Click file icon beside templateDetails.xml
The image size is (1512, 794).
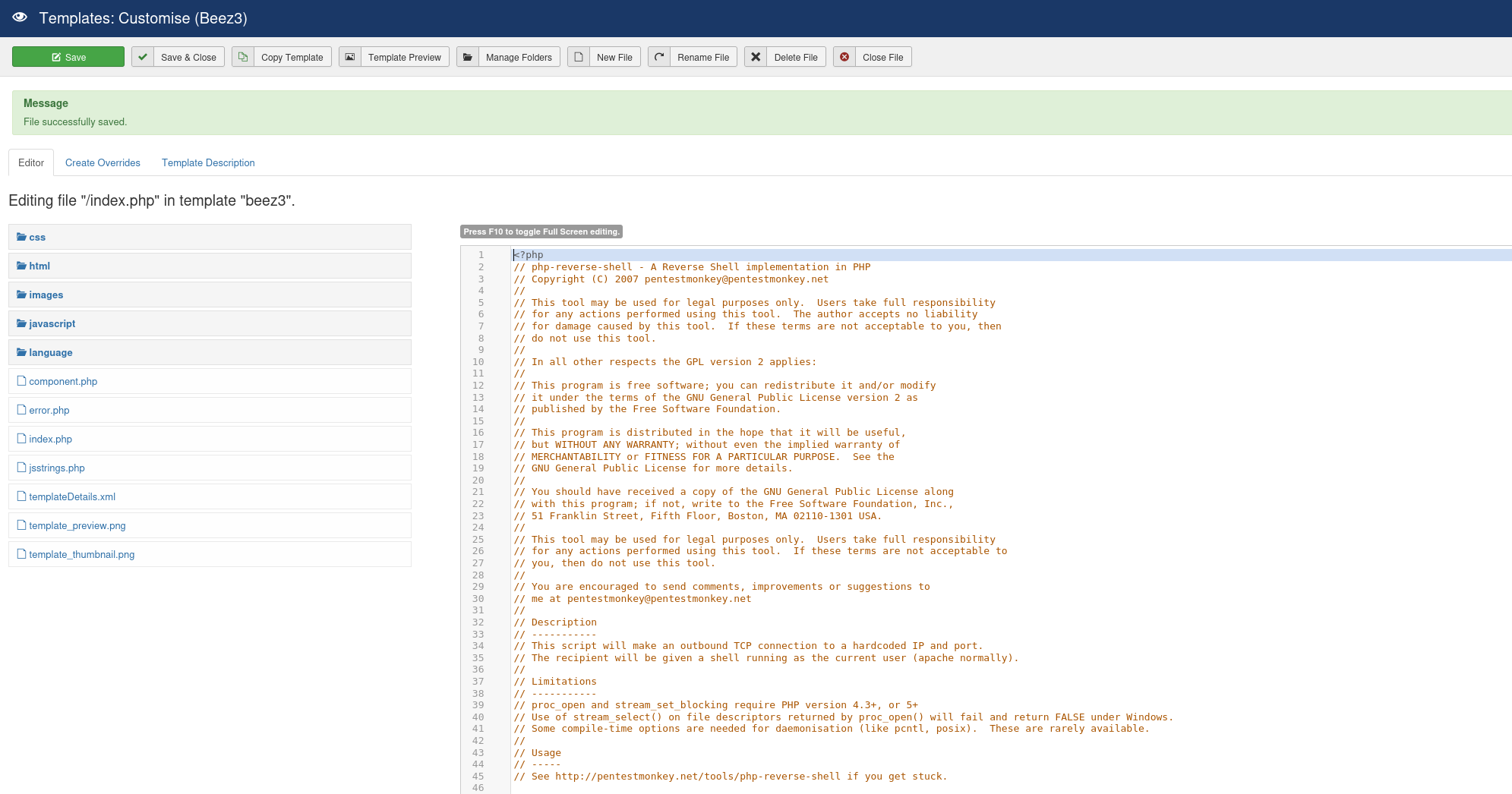coord(21,496)
